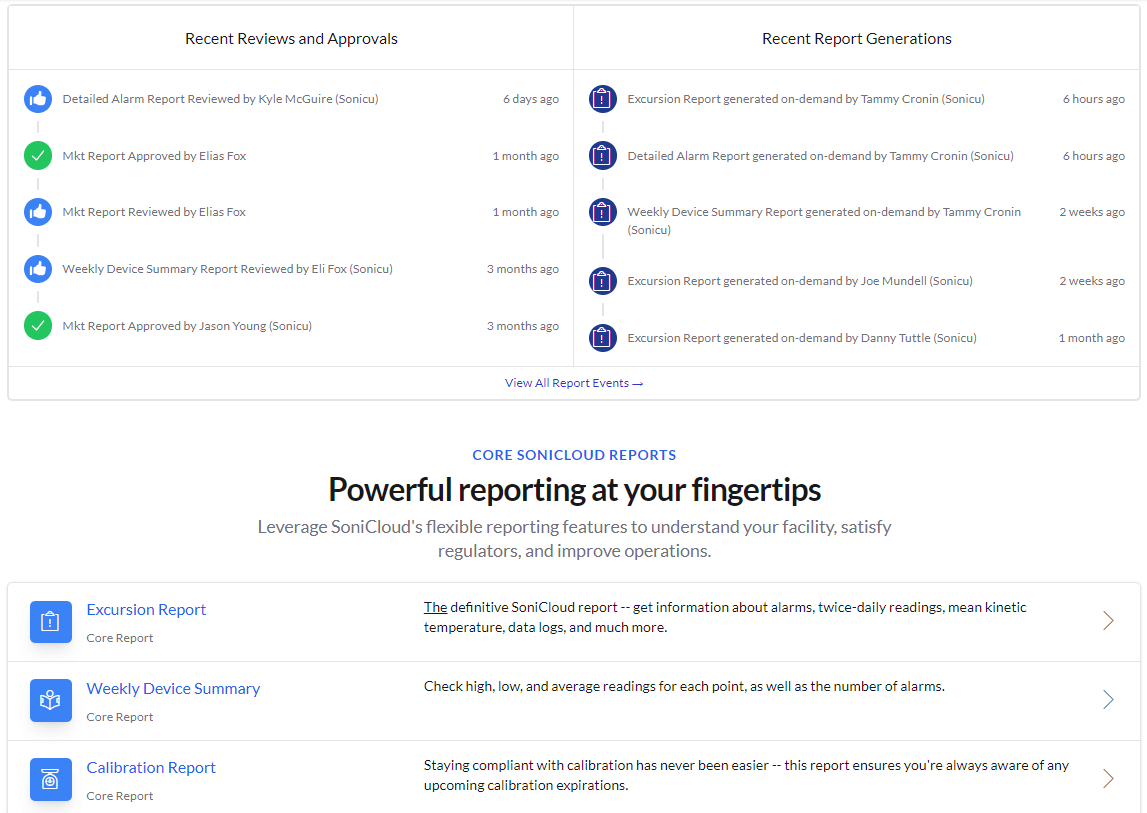Viewport: 1147px width, 813px height.
Task: Click clipboard icon for Detailed Alarm Report generation
Action: 603,156
